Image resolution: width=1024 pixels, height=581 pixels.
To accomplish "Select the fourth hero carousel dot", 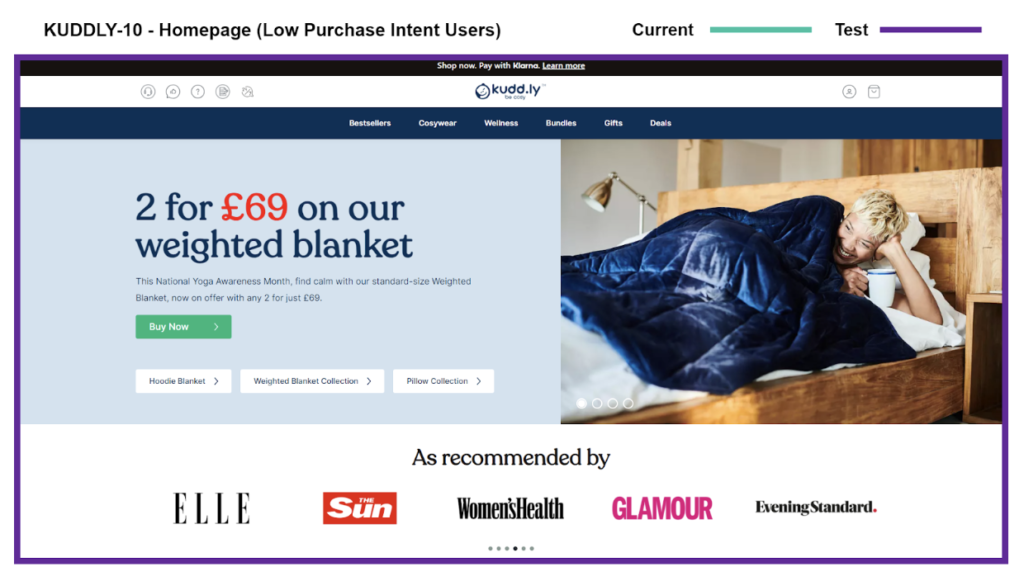I will pos(628,403).
